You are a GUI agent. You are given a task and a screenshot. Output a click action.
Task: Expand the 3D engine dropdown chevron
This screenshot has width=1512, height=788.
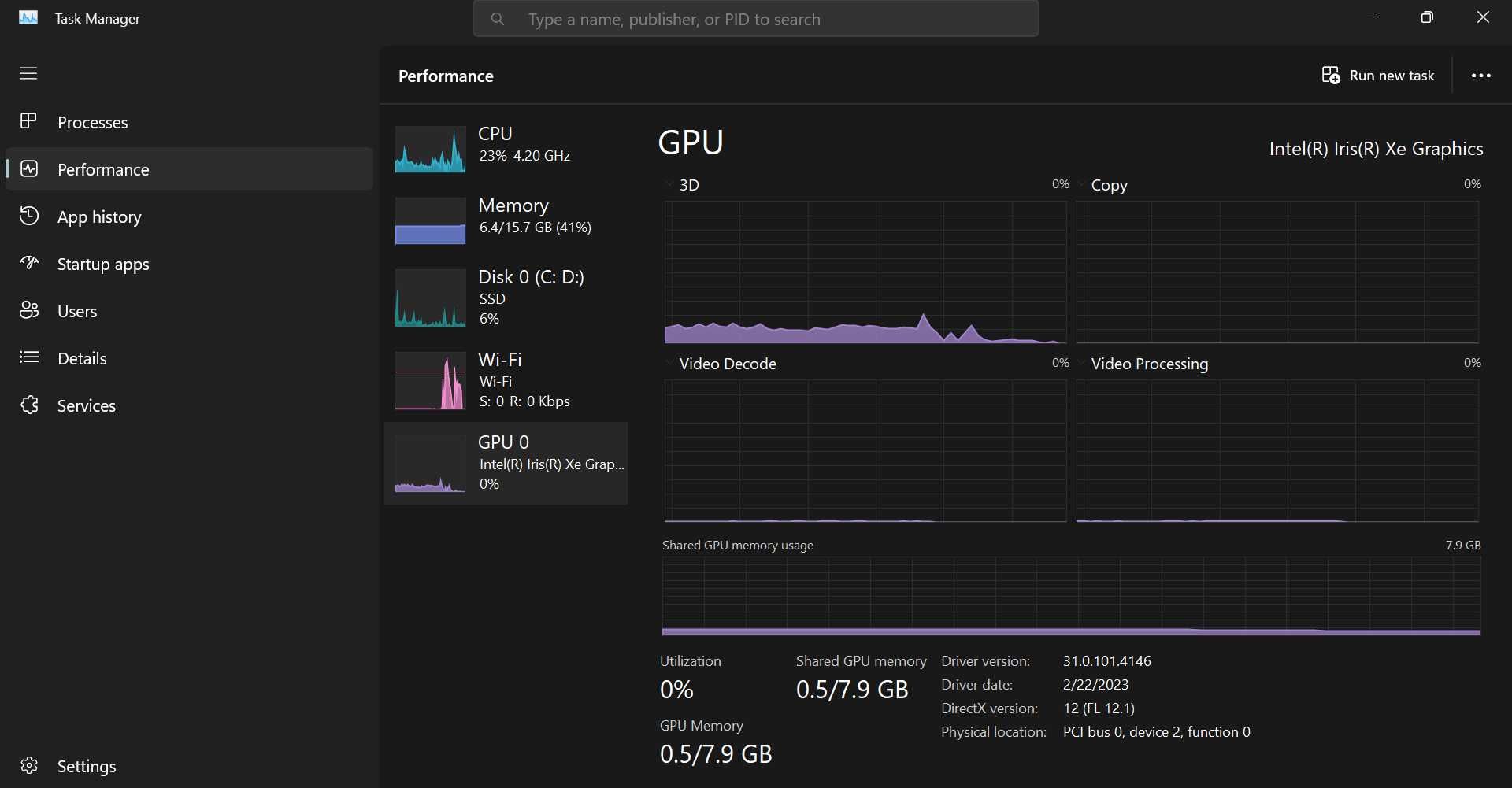669,185
